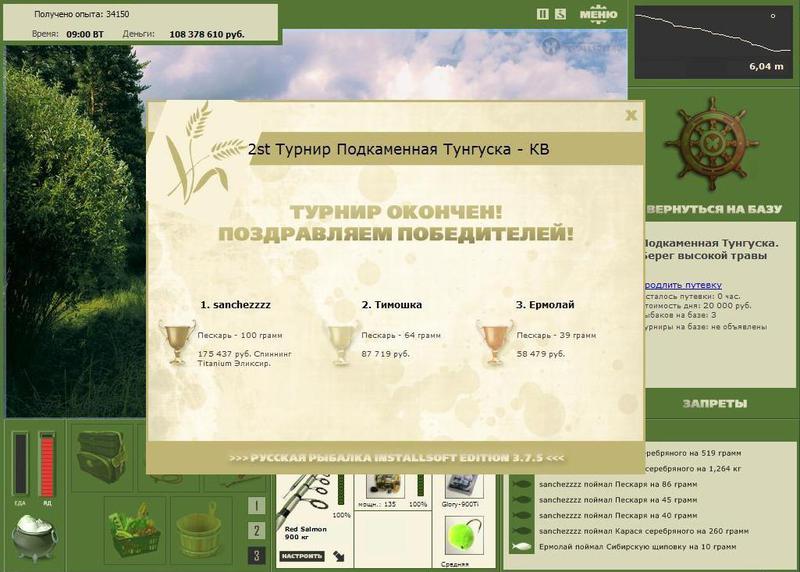Click the green boilie bait hook
Viewport: 800px width, 572px height.
[464, 535]
